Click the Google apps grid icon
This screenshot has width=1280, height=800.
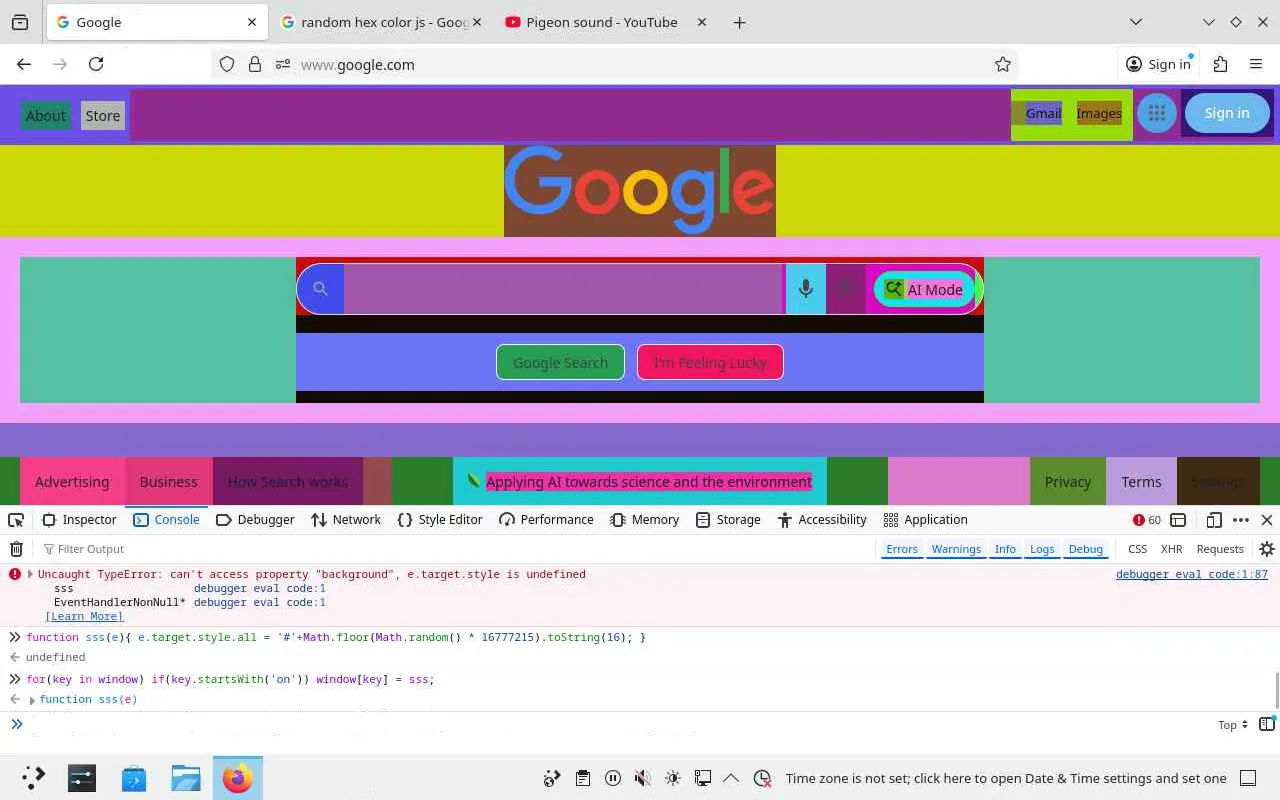(x=1157, y=113)
